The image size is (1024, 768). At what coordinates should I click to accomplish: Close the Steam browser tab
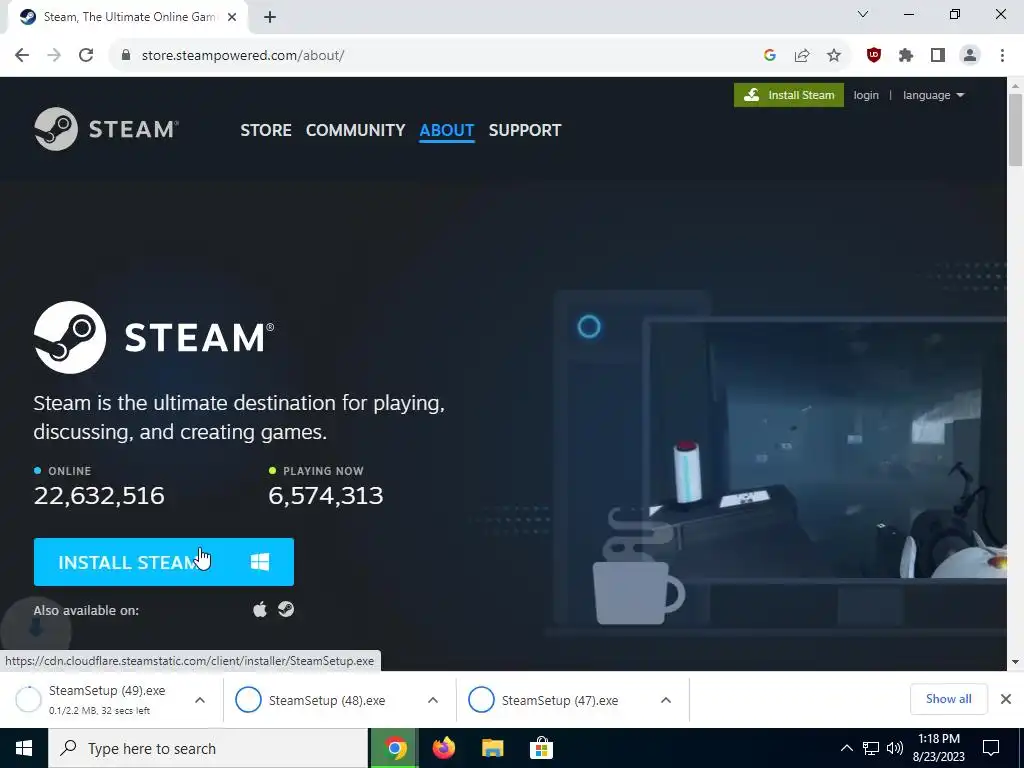[x=232, y=17]
